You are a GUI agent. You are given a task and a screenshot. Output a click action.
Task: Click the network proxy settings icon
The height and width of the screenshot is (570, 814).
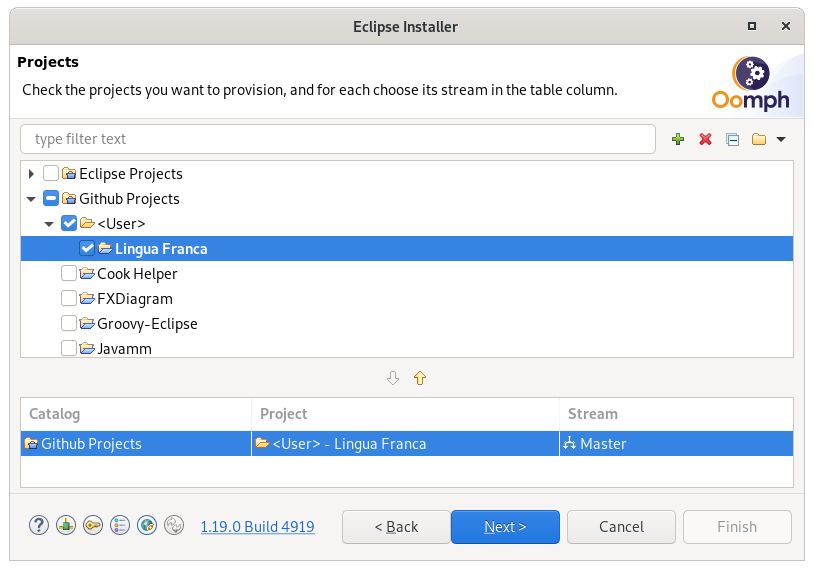[66, 526]
